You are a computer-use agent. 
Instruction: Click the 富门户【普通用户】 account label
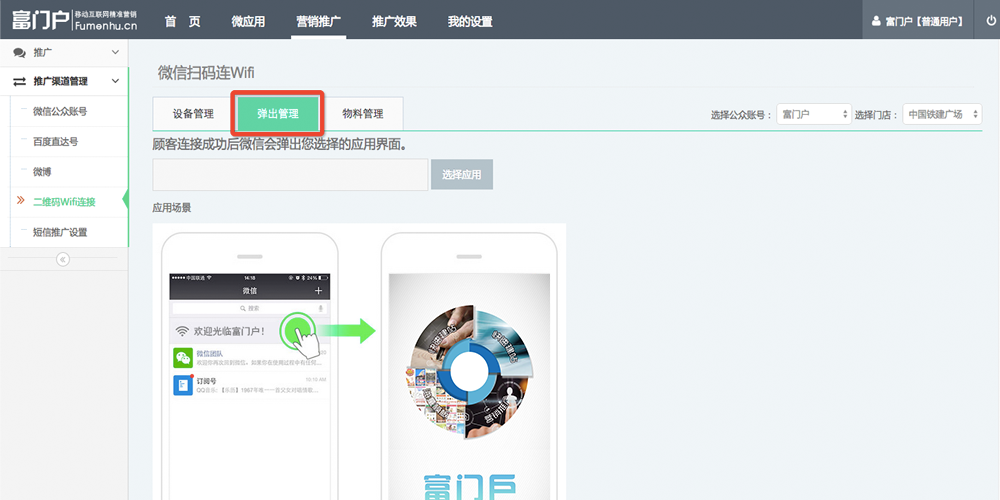[x=924, y=22]
